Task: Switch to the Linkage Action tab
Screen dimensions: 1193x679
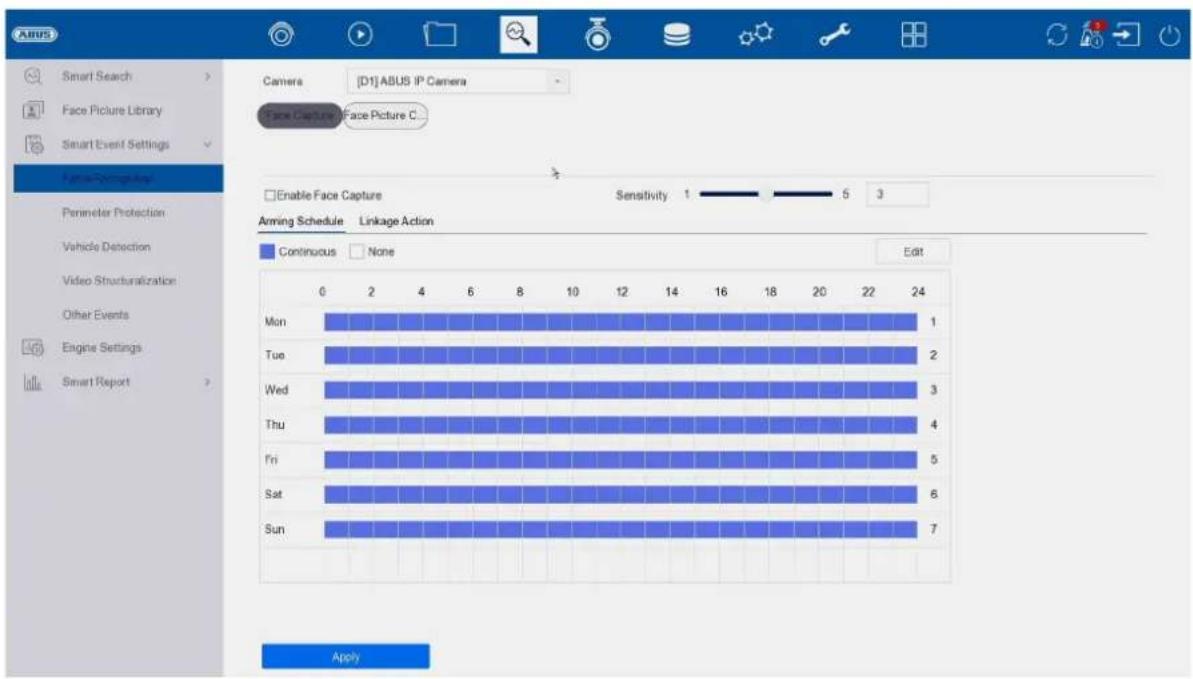Action: [x=396, y=222]
